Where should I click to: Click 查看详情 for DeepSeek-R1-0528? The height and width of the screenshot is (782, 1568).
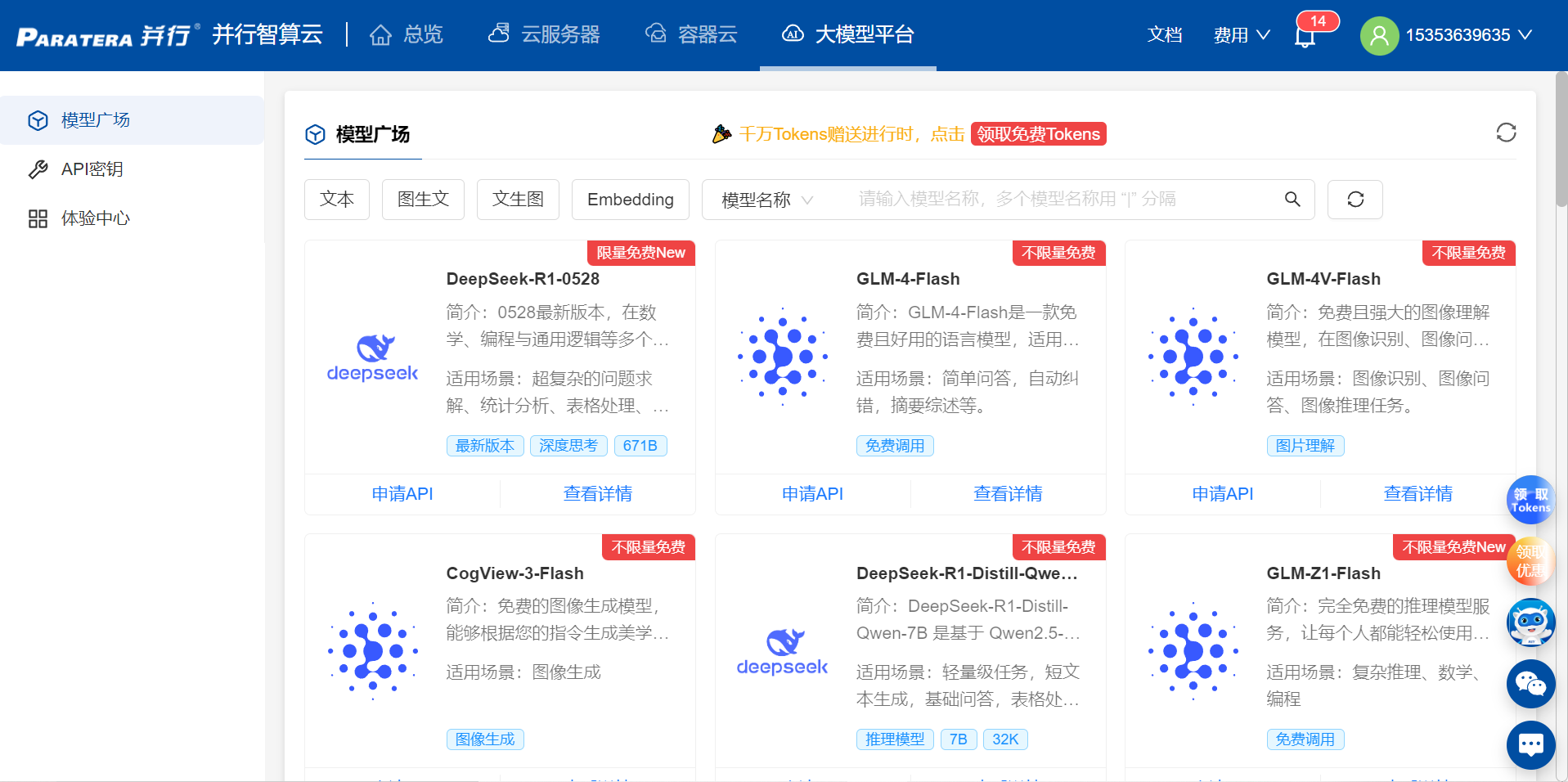[598, 494]
